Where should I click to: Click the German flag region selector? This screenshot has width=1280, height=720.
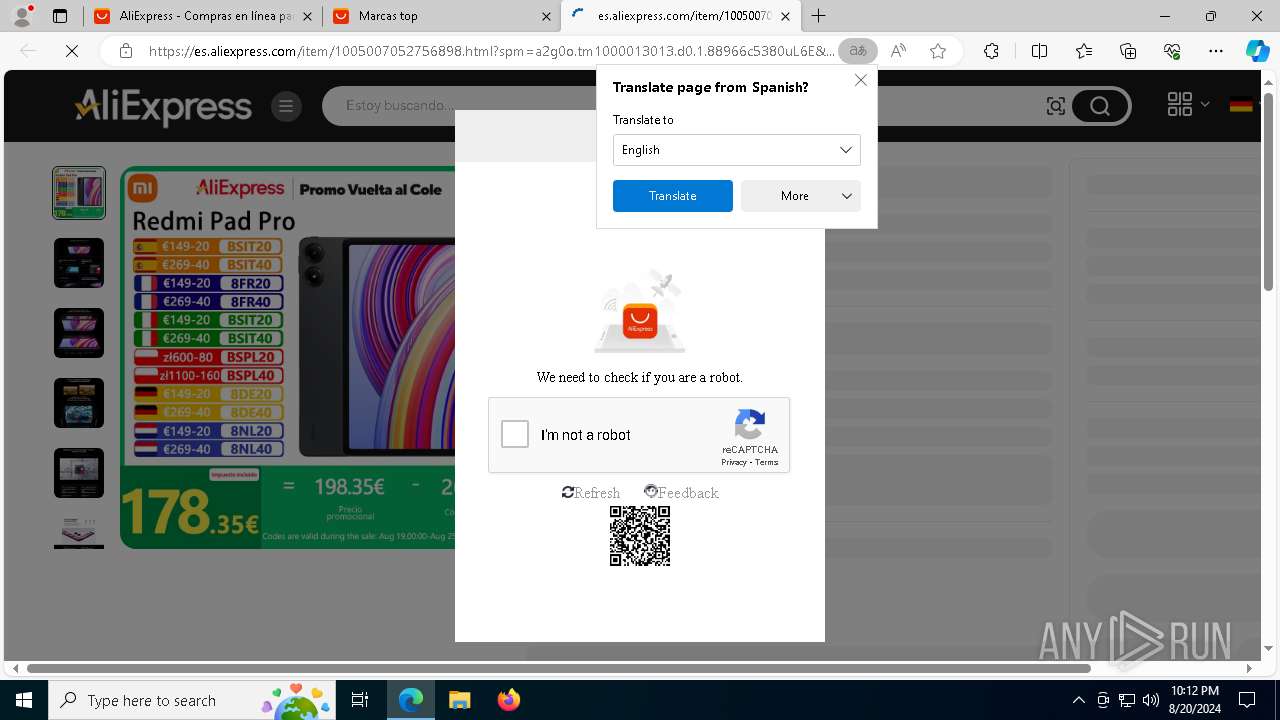pos(1241,104)
